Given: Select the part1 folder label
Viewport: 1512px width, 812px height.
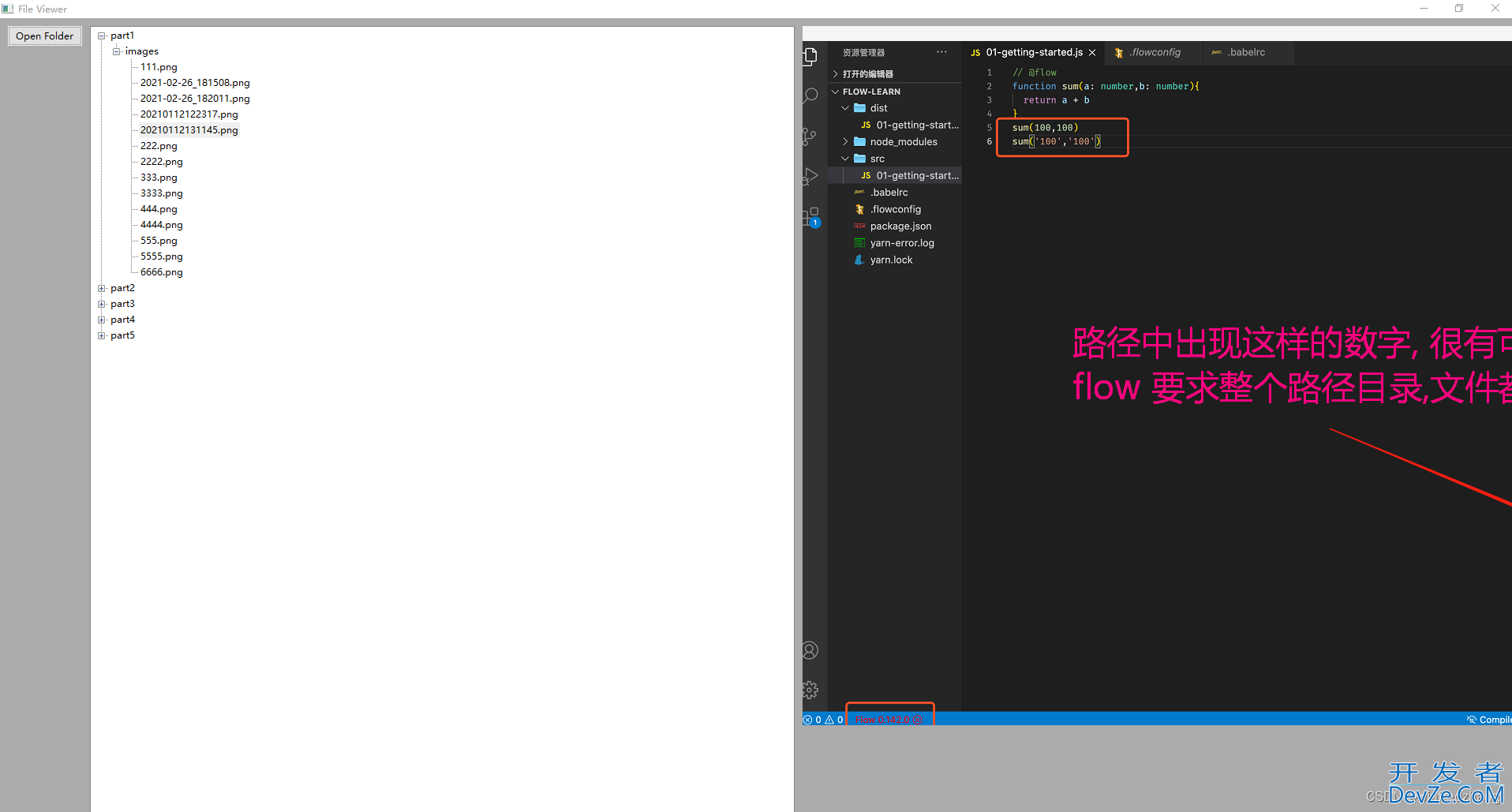Looking at the screenshot, I should point(122,36).
